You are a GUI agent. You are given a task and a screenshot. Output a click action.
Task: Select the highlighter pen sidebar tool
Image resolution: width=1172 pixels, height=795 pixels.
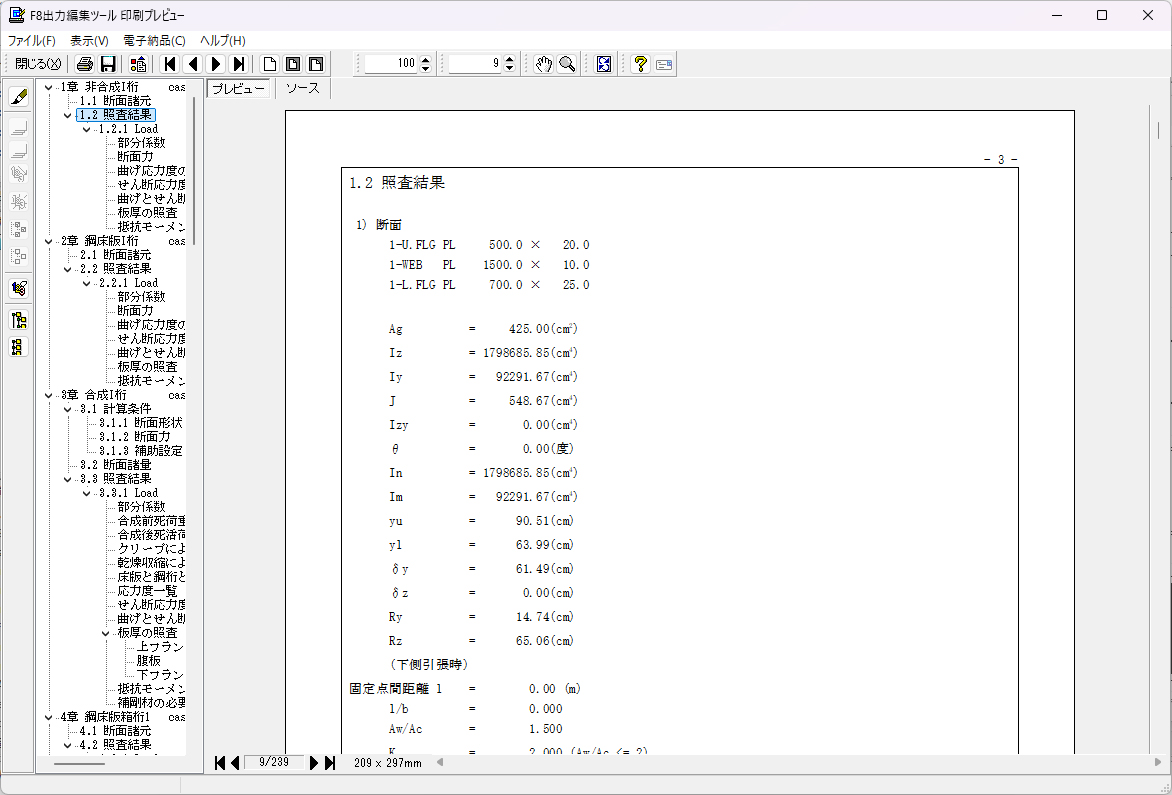point(19,96)
